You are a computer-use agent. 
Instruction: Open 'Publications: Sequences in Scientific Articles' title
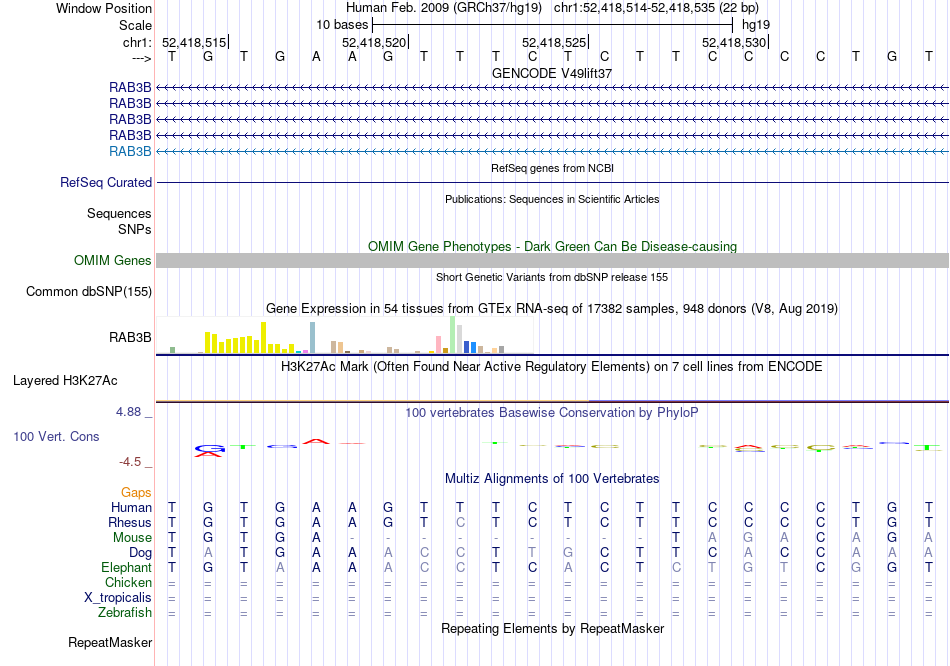click(x=552, y=199)
